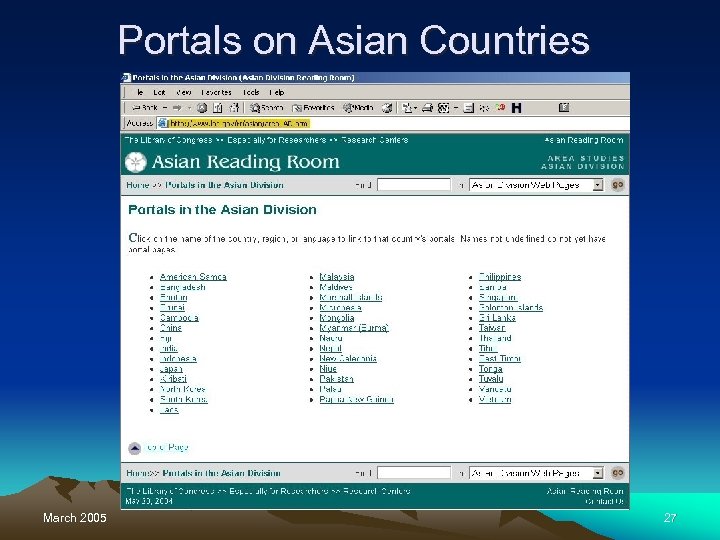Screen dimensions: 720x540
Task: Open the China portal link
Action: coord(170,328)
